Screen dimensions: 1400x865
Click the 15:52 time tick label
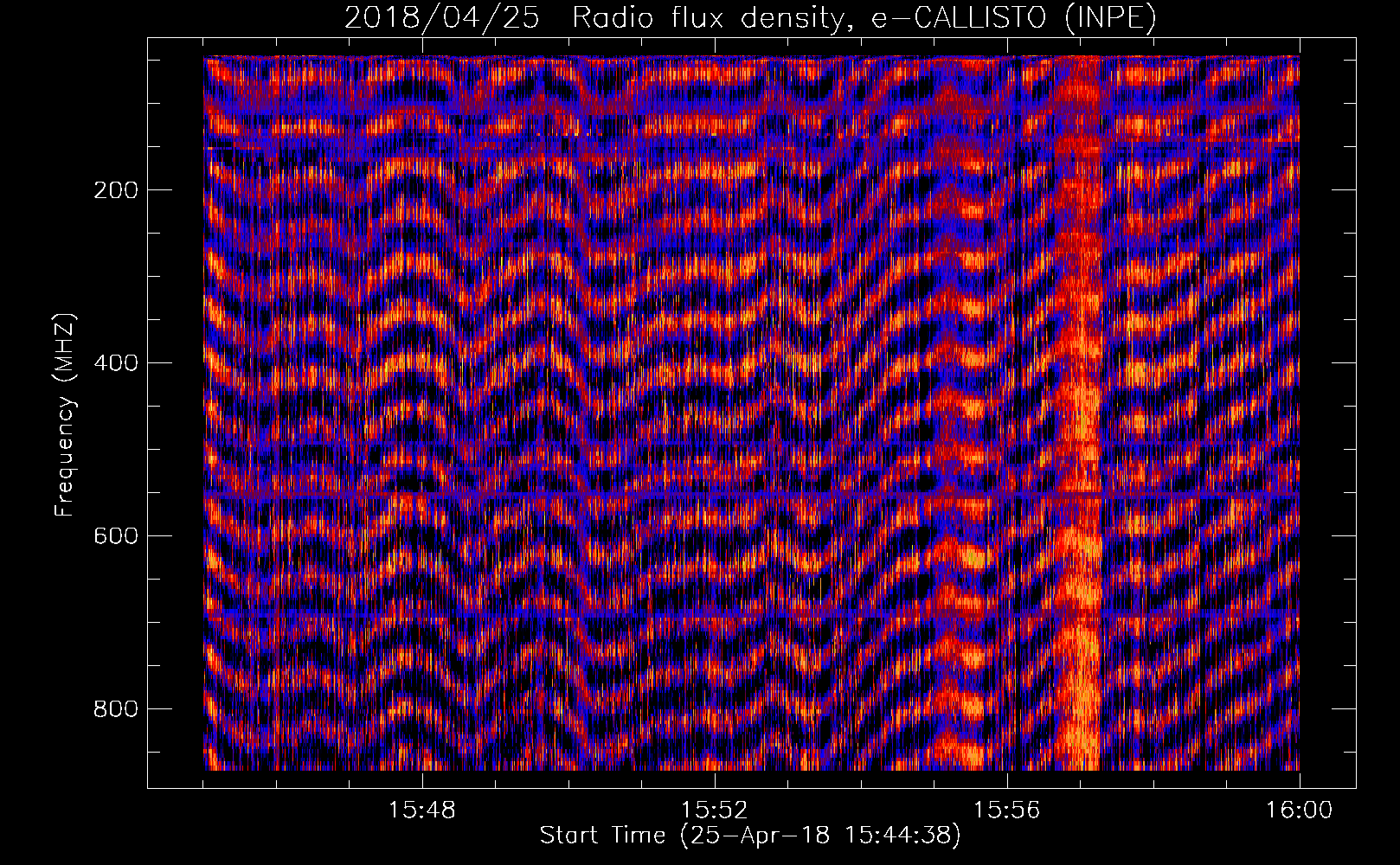[x=715, y=811]
